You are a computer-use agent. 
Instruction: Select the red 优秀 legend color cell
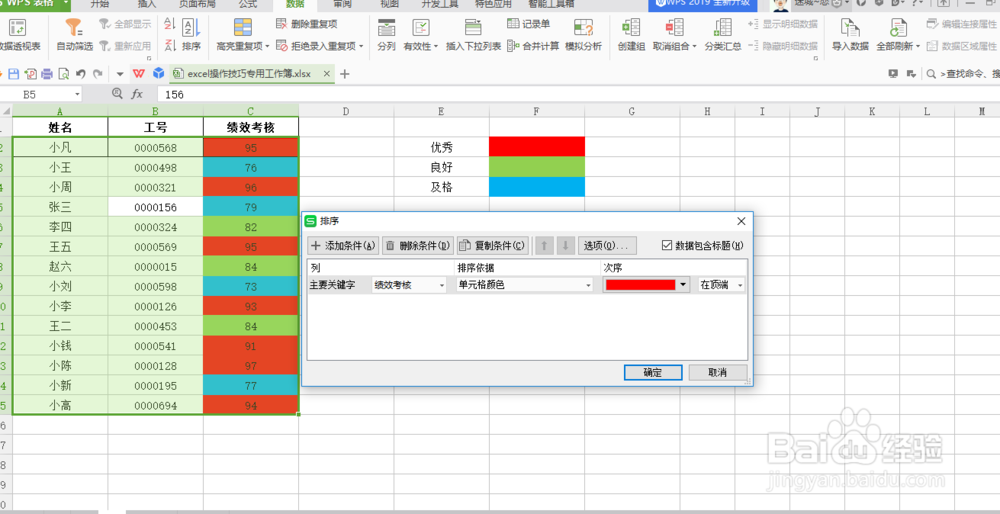pos(537,147)
